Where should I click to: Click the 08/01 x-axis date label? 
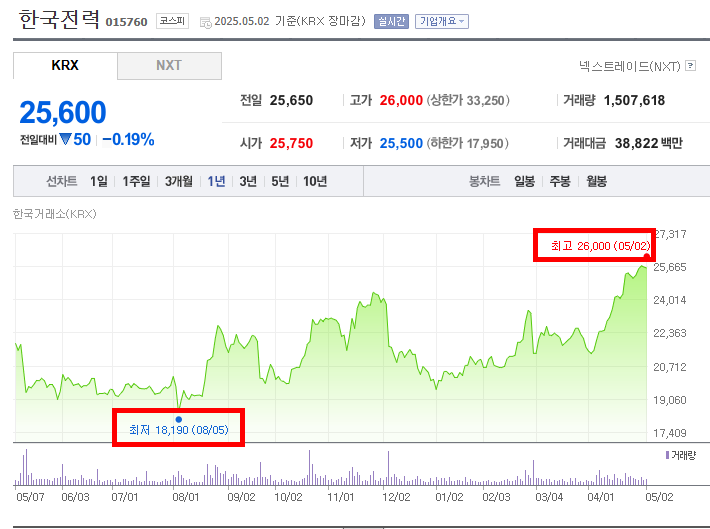point(186,497)
